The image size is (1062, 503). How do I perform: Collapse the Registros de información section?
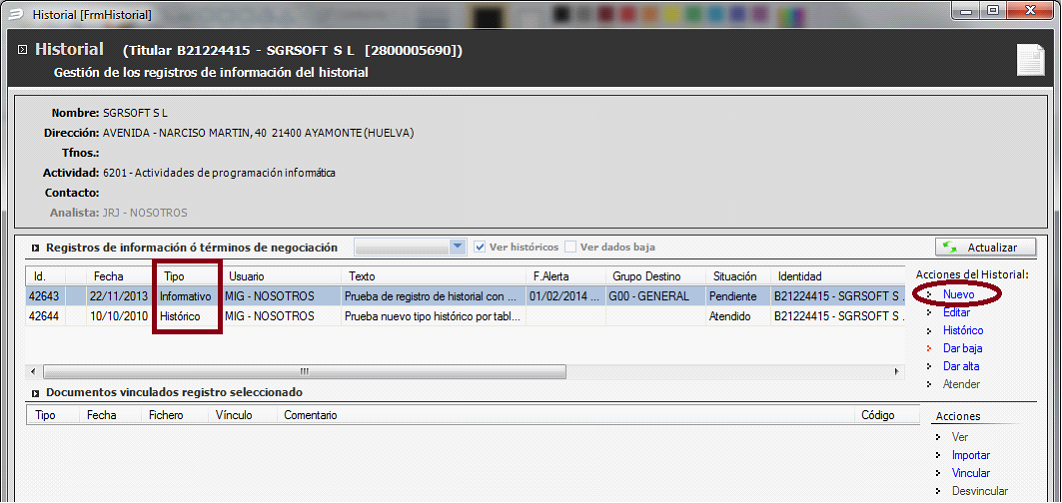coord(36,248)
